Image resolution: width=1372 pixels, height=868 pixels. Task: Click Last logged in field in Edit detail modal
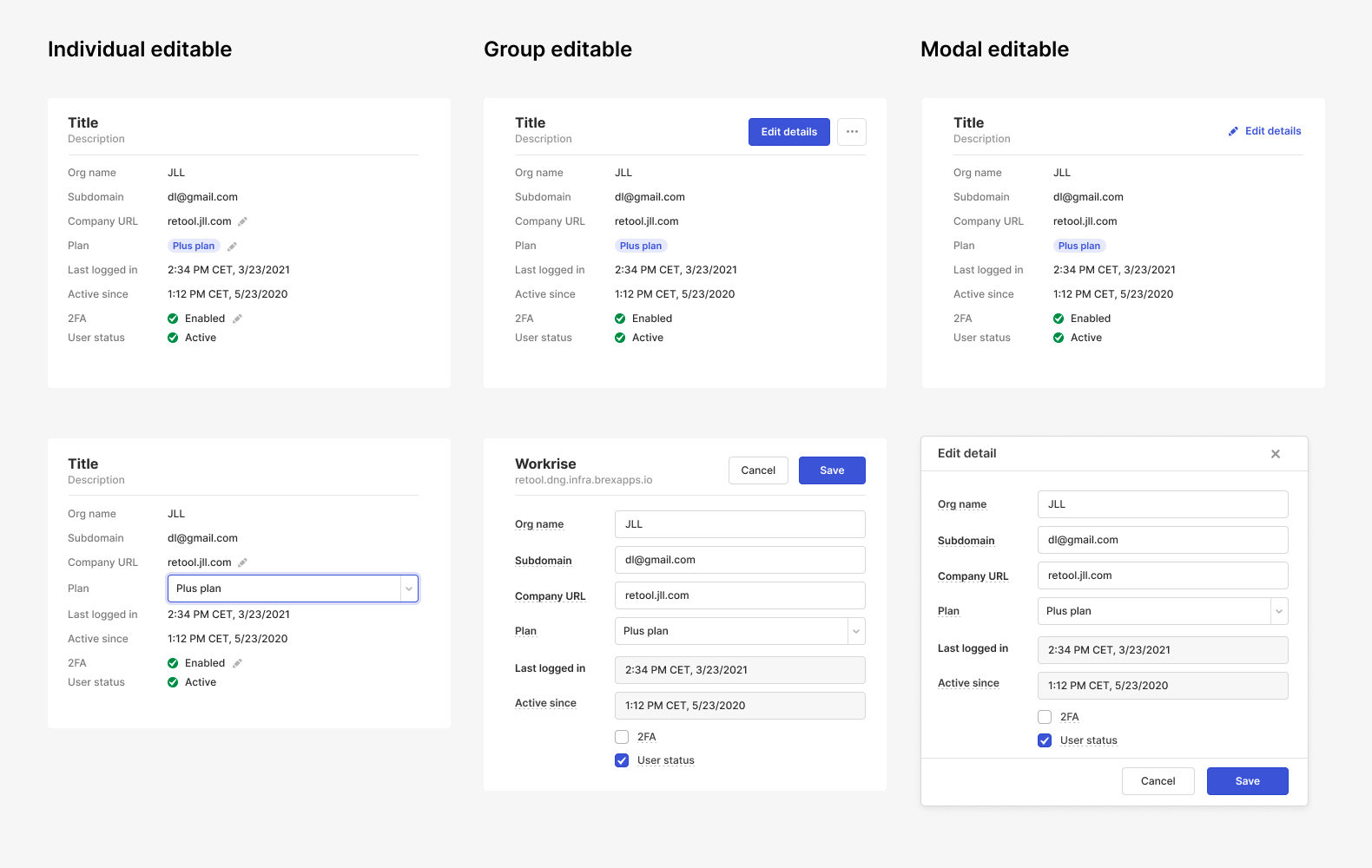1163,650
